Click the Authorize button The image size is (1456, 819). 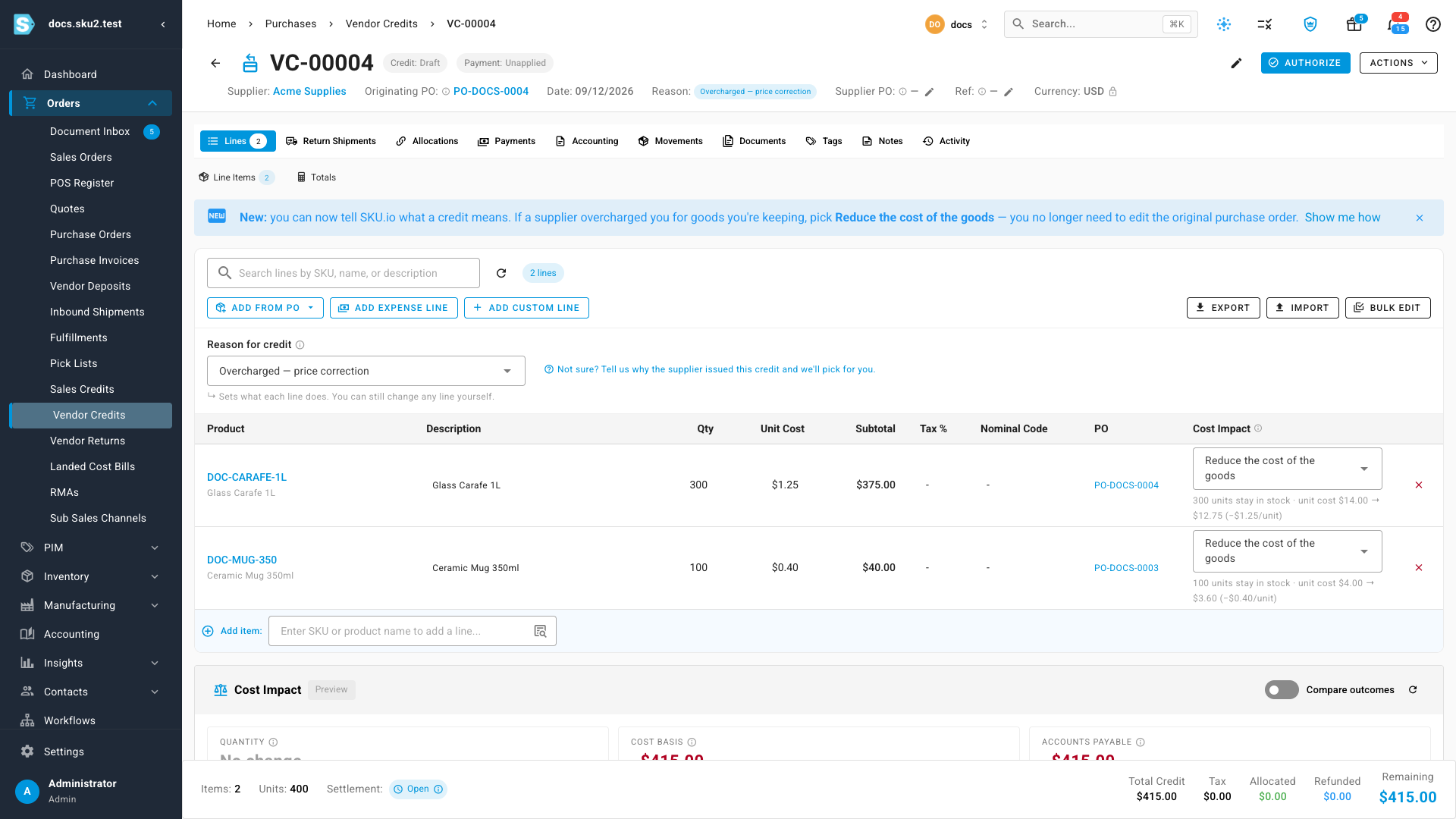click(x=1306, y=63)
